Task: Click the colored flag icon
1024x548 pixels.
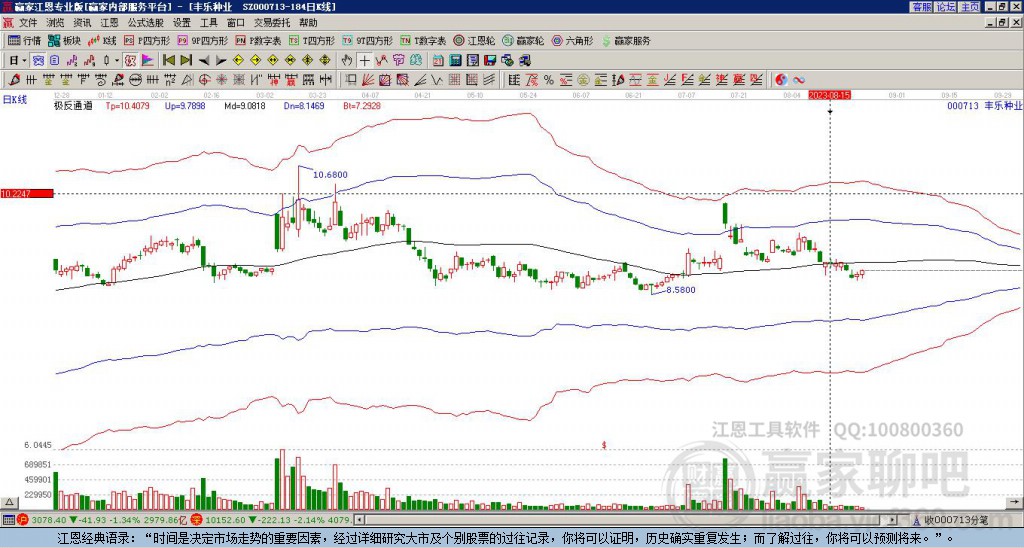Action: [148, 60]
